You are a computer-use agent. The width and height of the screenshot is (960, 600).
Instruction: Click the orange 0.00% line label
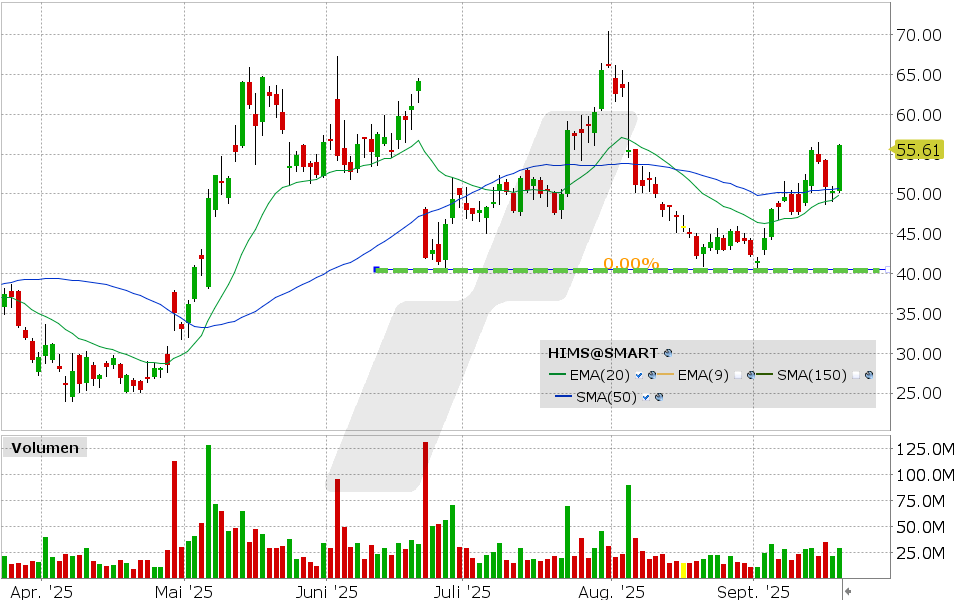click(630, 264)
